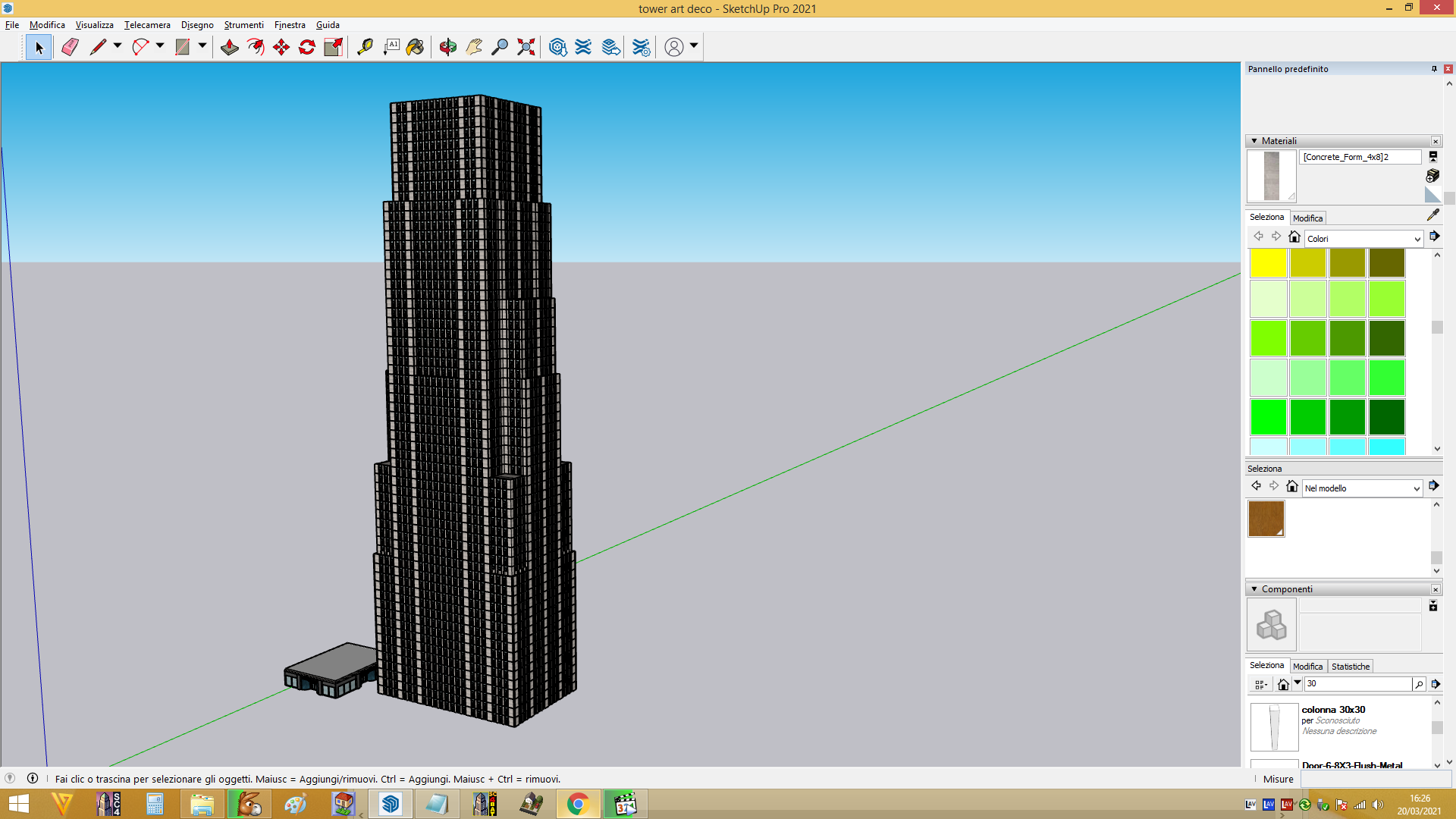Activate the Zoom magnifier tool

500,47
